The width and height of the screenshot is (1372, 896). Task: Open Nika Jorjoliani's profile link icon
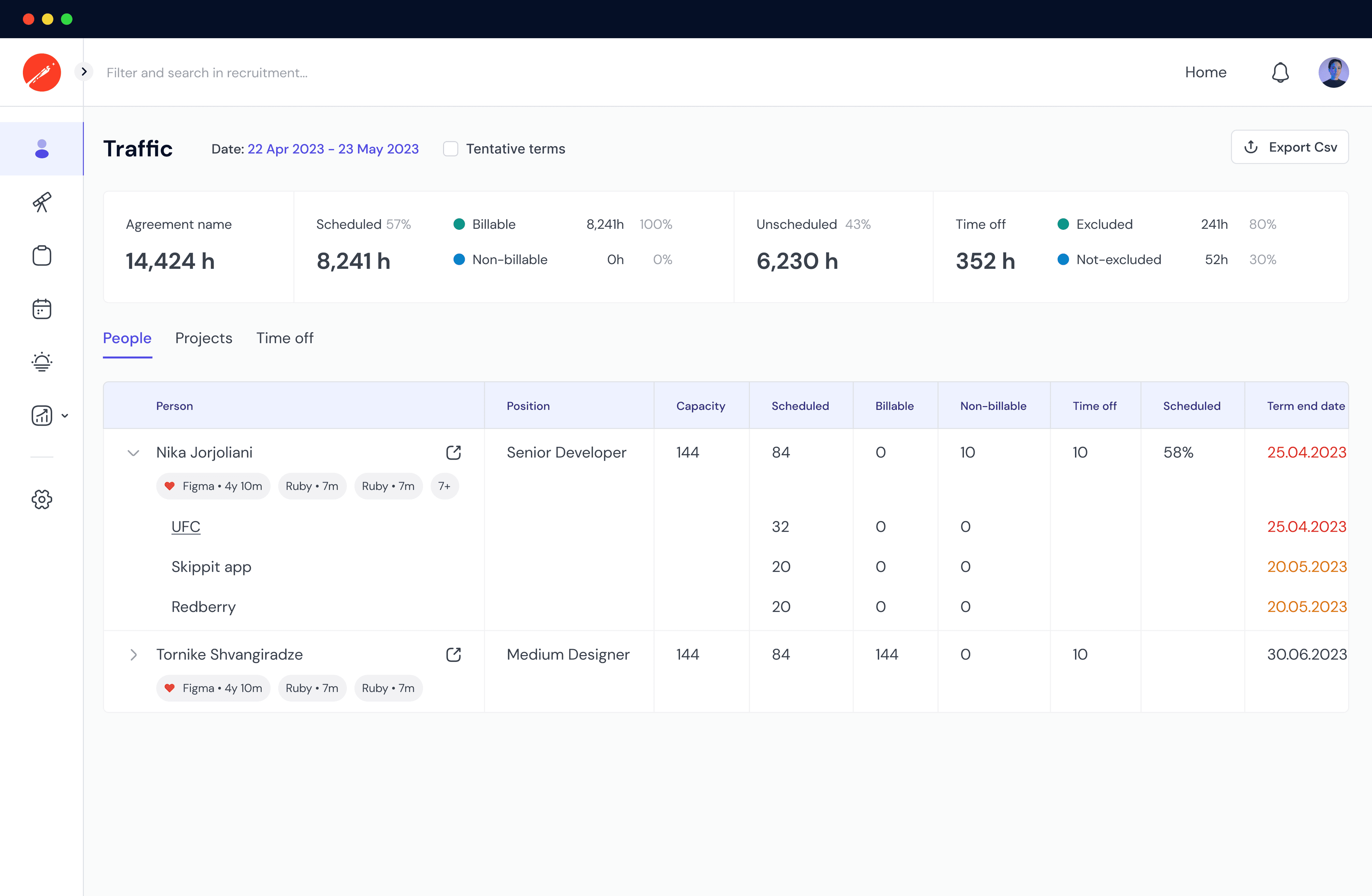click(454, 452)
